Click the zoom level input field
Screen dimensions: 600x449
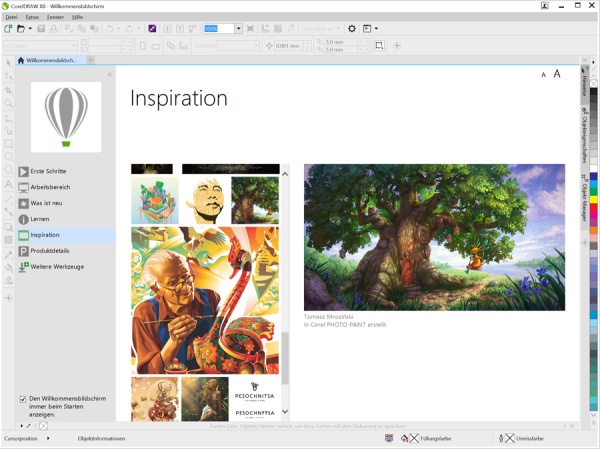(x=218, y=28)
